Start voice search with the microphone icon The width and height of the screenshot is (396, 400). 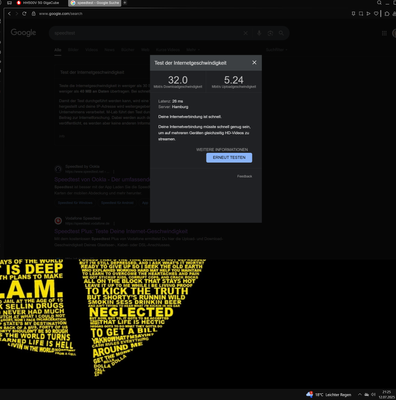(259, 33)
